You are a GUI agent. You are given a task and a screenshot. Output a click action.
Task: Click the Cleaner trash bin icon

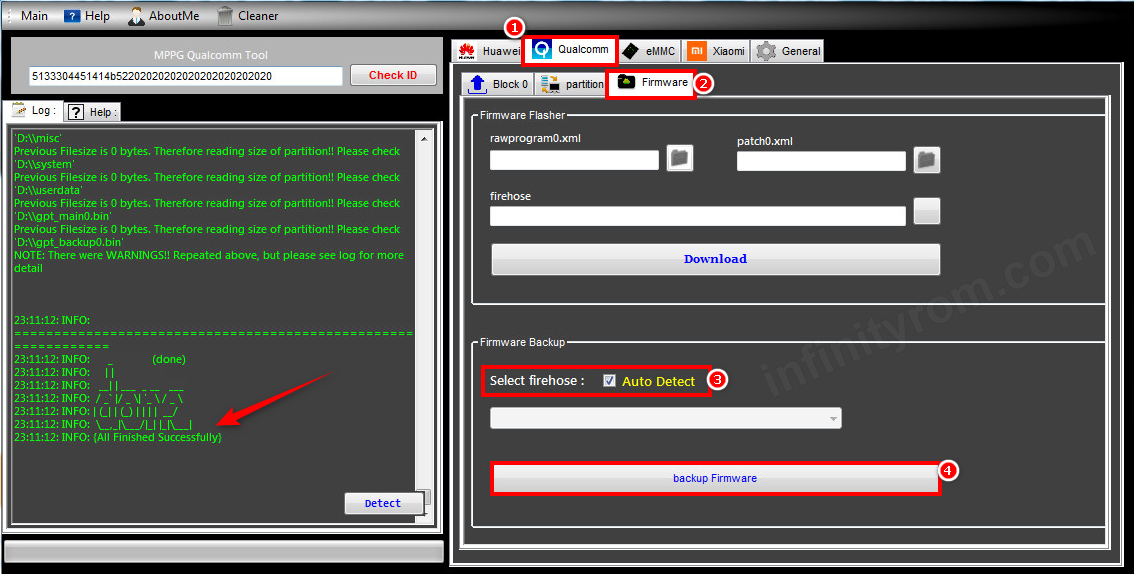click(x=225, y=15)
